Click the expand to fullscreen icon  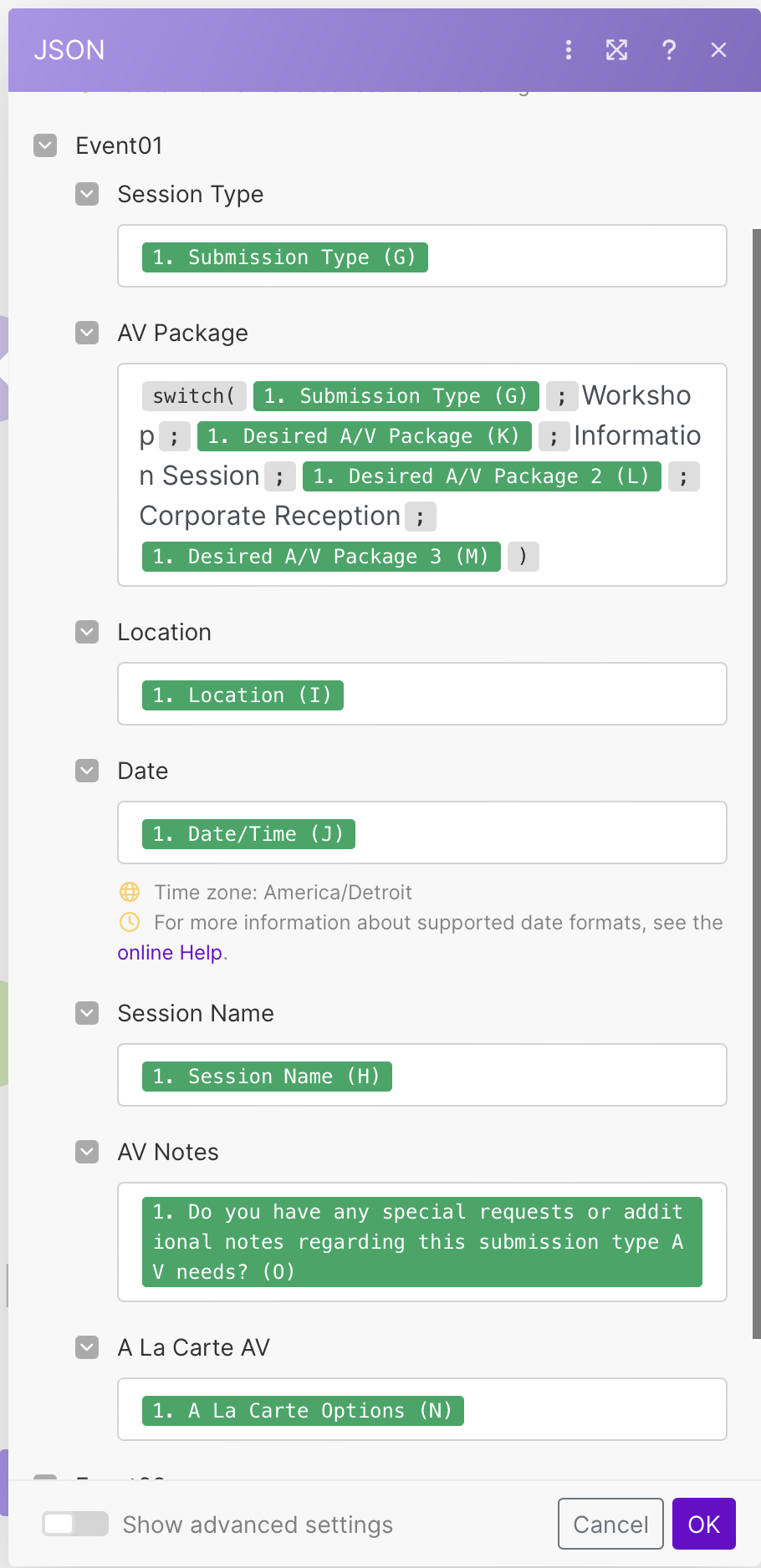coord(616,50)
